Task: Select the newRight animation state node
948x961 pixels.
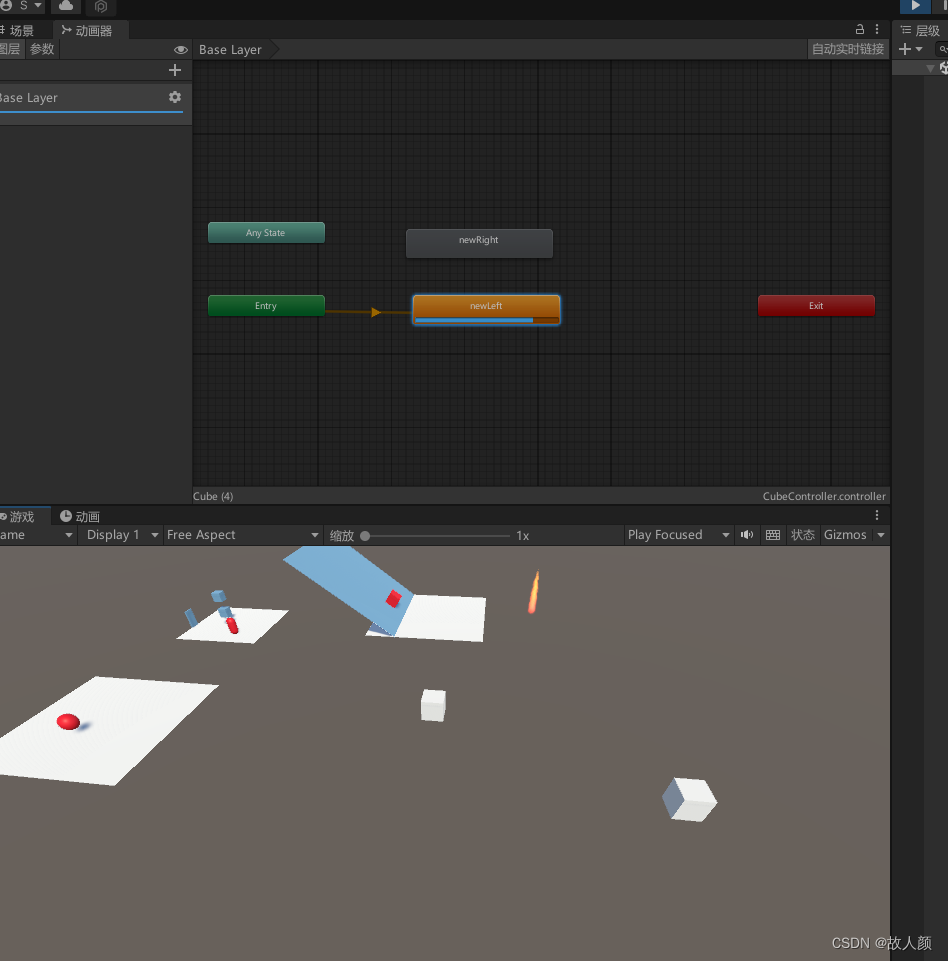Action: pyautogui.click(x=479, y=243)
